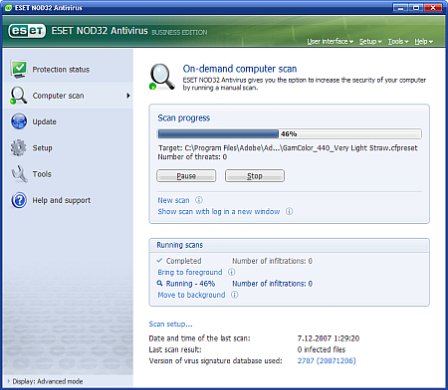Open the Tools dropdown in top menu

click(x=398, y=42)
